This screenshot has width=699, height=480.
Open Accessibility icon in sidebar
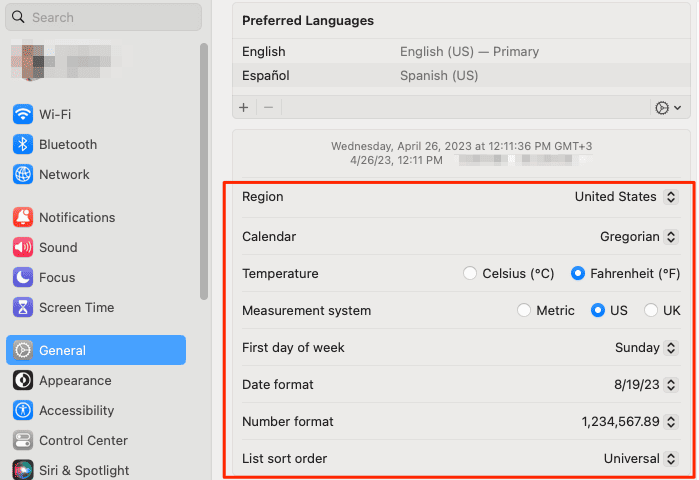tap(23, 410)
